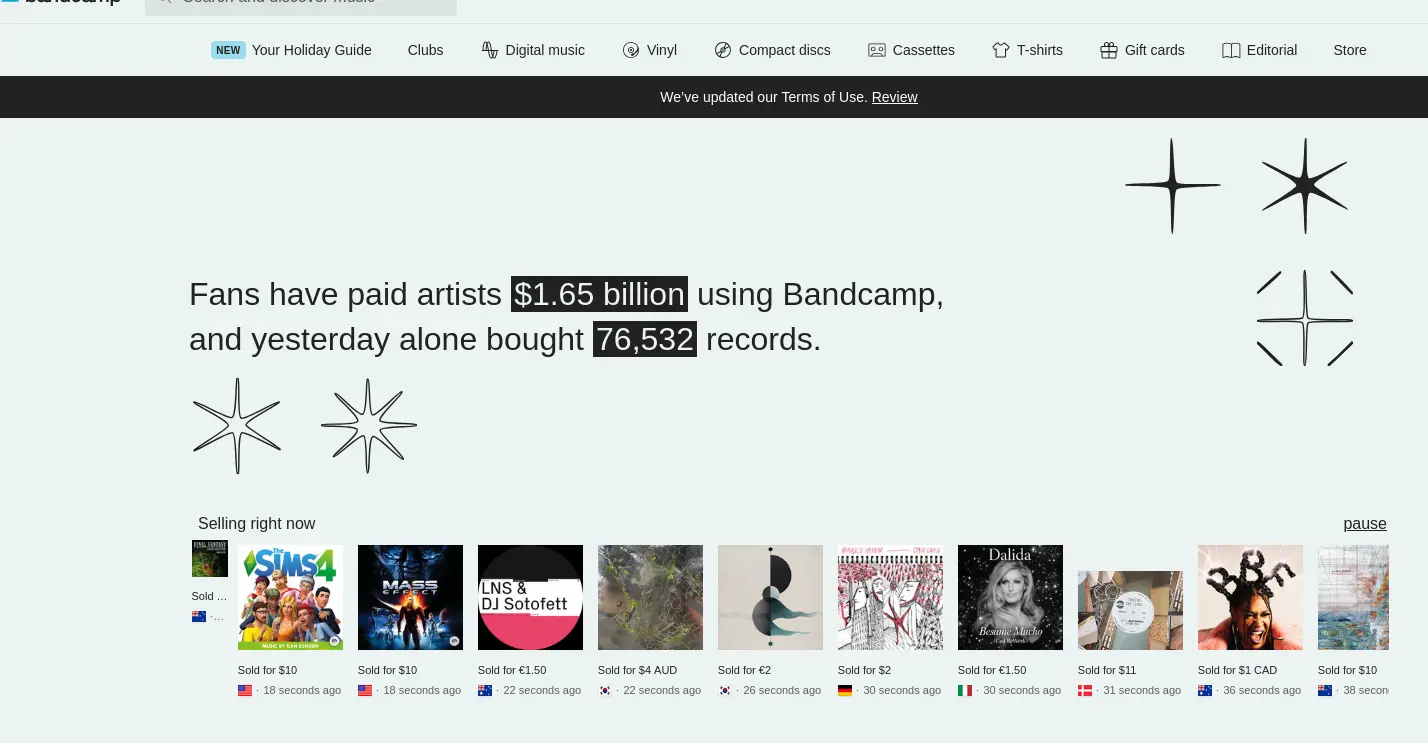This screenshot has width=1428, height=743.
Task: Click the Gift cards present icon
Action: point(1108,50)
